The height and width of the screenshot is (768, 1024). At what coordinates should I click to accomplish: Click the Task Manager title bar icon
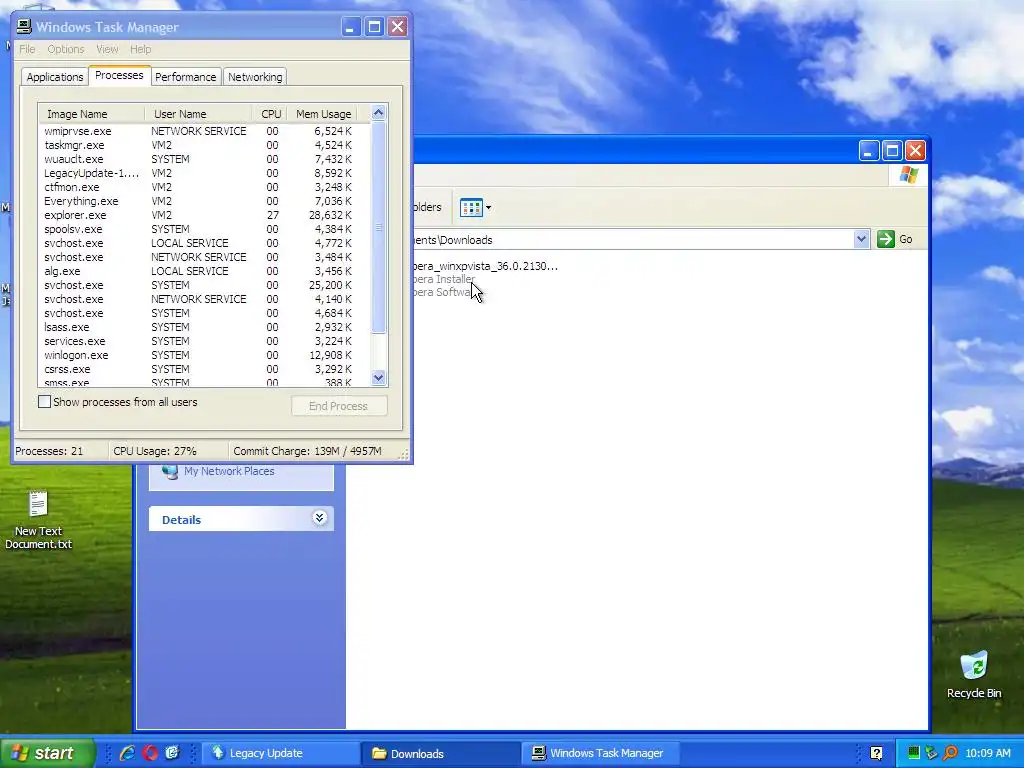[24, 27]
